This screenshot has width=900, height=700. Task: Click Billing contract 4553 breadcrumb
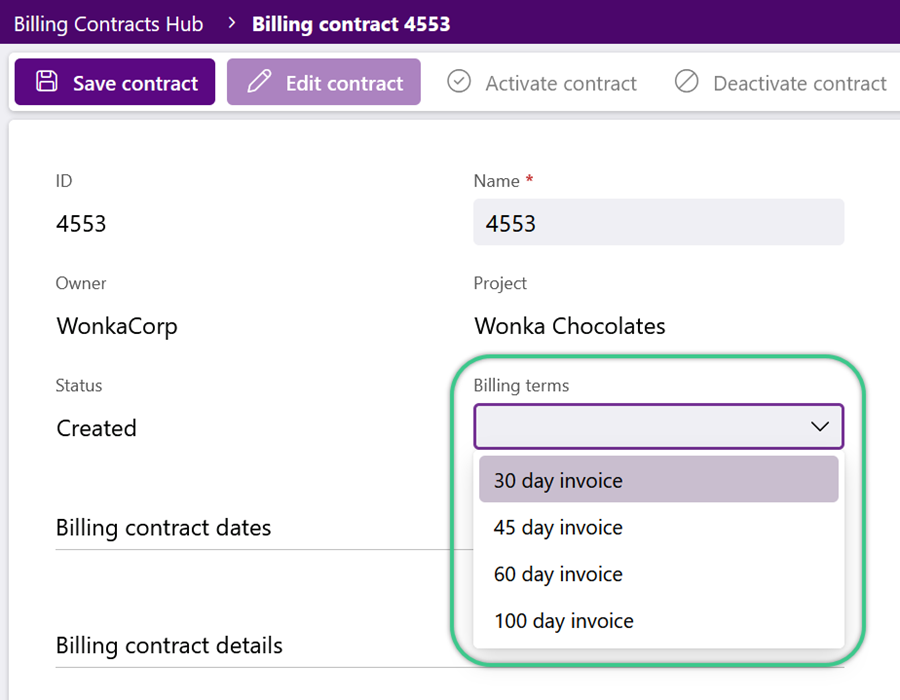(351, 24)
